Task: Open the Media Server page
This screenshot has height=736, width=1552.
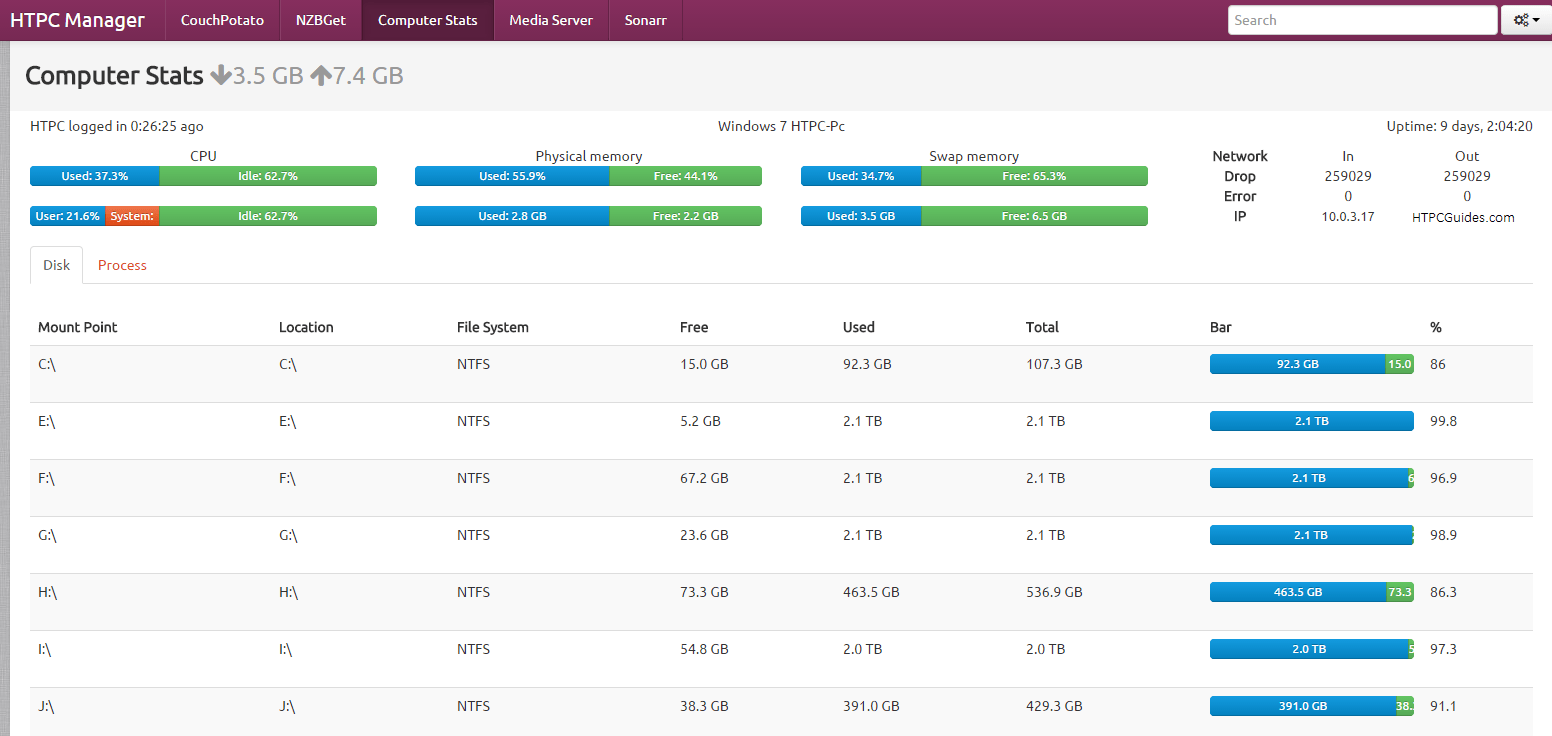Action: 551,20
